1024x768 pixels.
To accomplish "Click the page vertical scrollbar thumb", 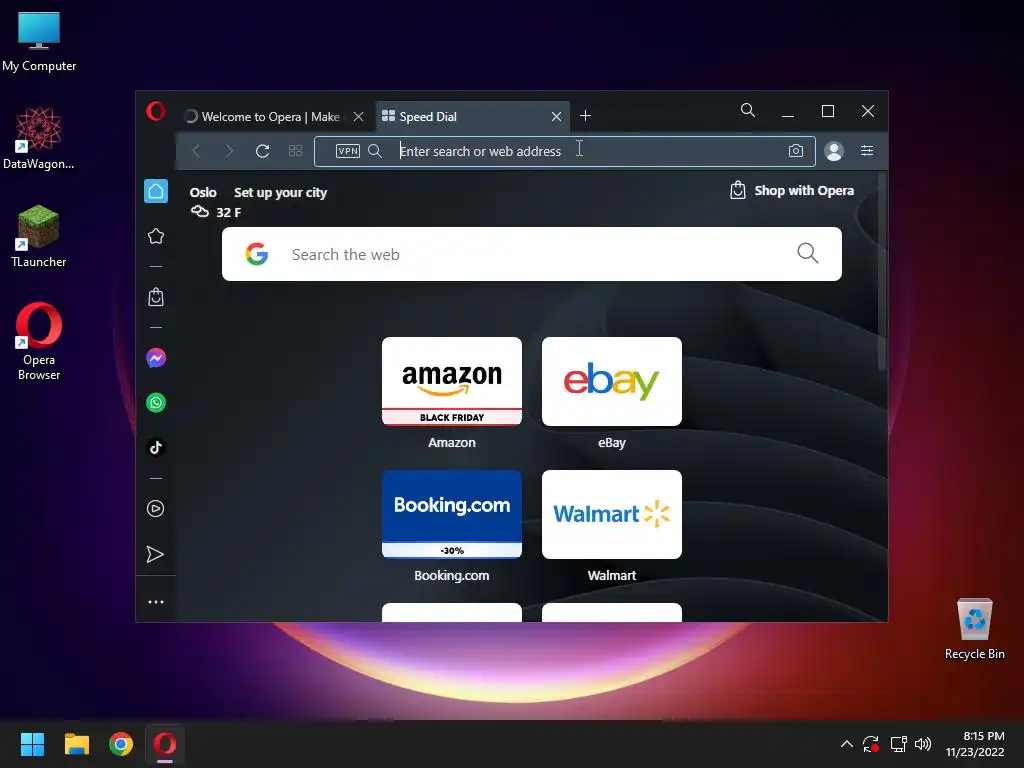I will (882, 274).
